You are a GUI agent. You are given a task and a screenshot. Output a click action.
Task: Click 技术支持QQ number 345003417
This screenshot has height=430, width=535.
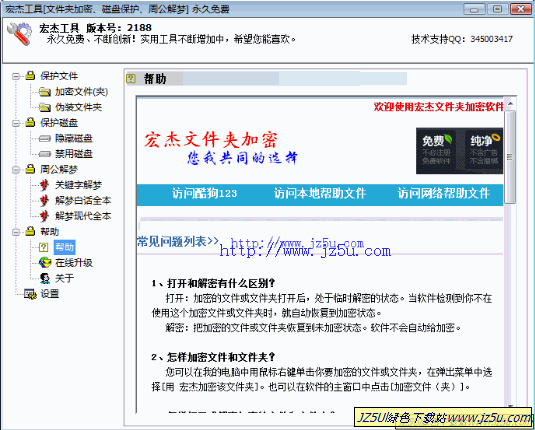coord(491,39)
